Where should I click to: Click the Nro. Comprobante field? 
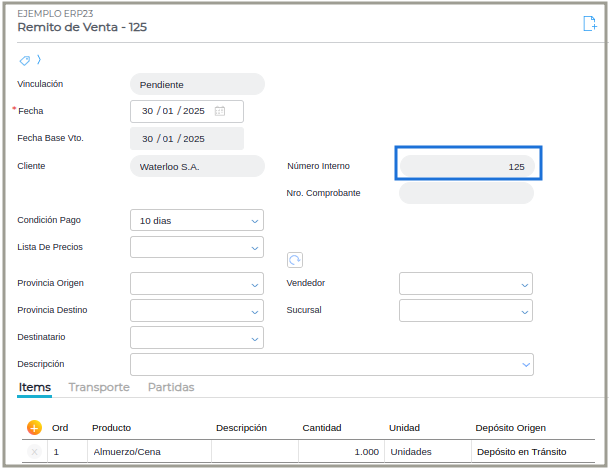[465, 193]
